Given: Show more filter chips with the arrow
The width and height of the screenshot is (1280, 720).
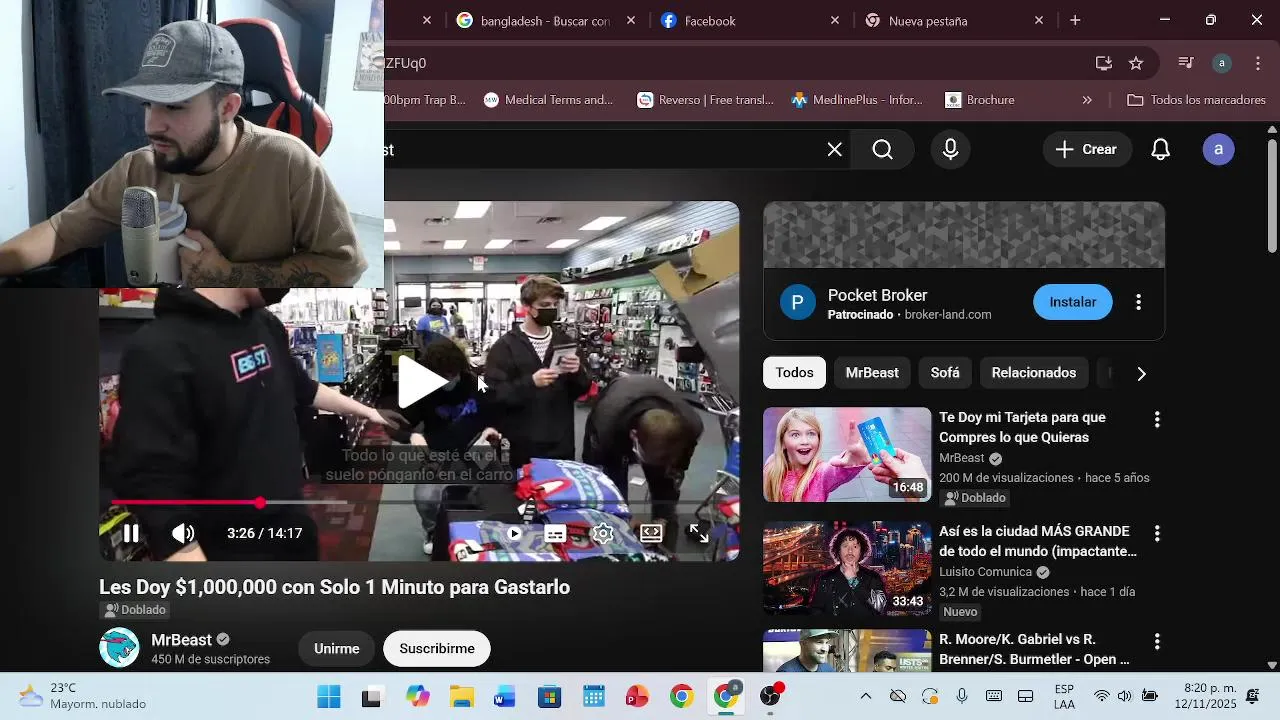Looking at the screenshot, I should tap(1141, 373).
